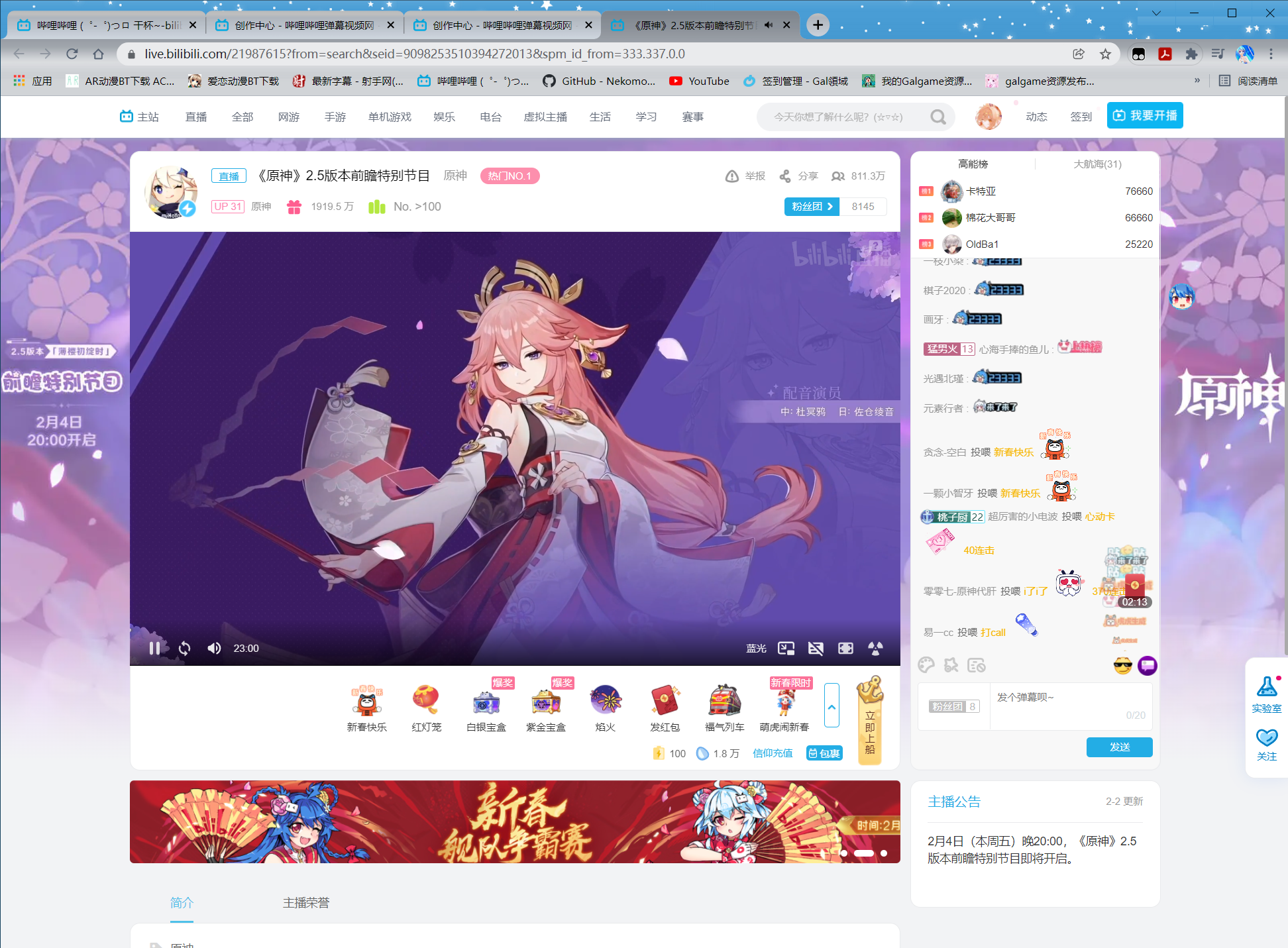
Task: Focus the 发个弹幕呗 chat input
Action: (x=1071, y=706)
